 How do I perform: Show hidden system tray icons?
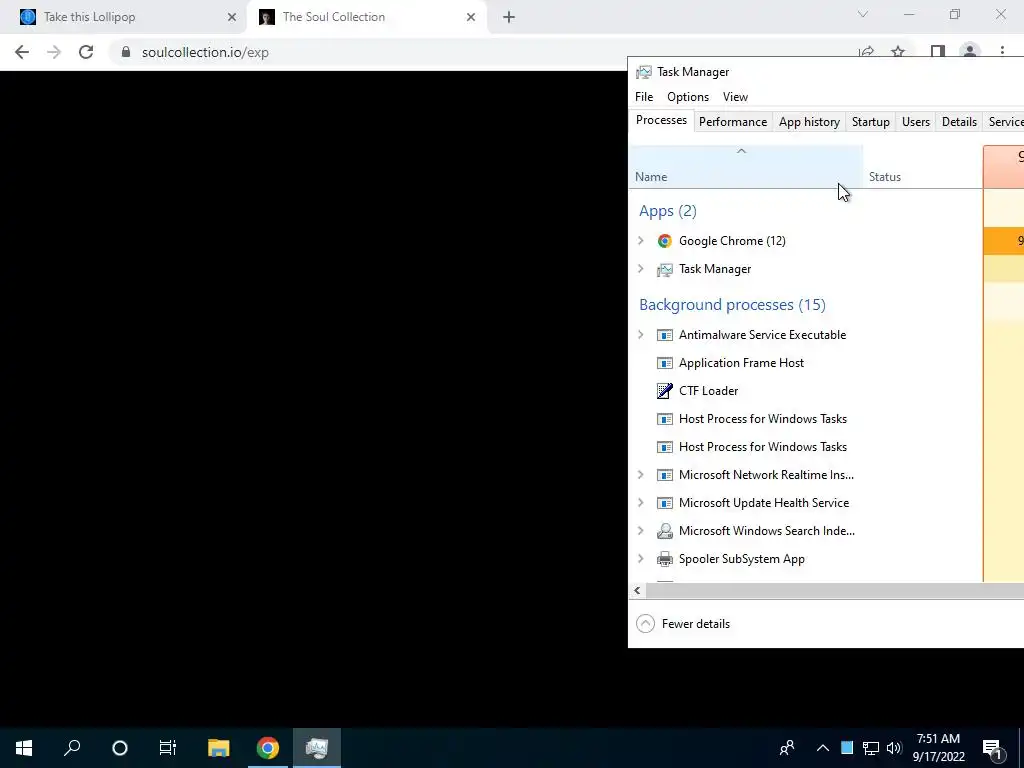[x=823, y=748]
